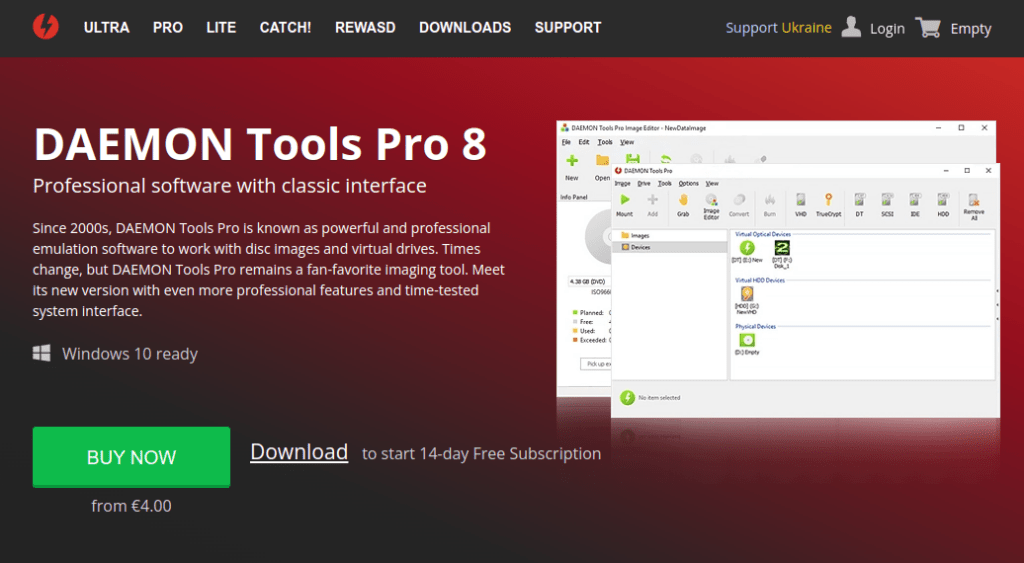Click the 'Virtual Optical Devices' heading
Viewport: 1024px width, 563px height.
(x=763, y=234)
